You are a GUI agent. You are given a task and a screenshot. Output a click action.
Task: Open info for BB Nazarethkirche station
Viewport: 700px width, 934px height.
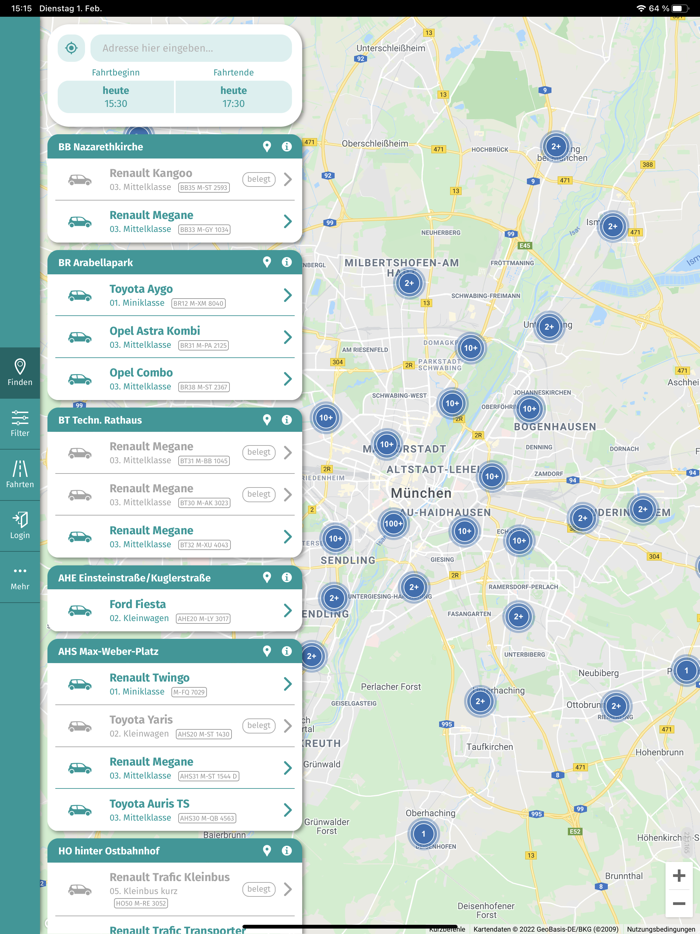pyautogui.click(x=287, y=147)
